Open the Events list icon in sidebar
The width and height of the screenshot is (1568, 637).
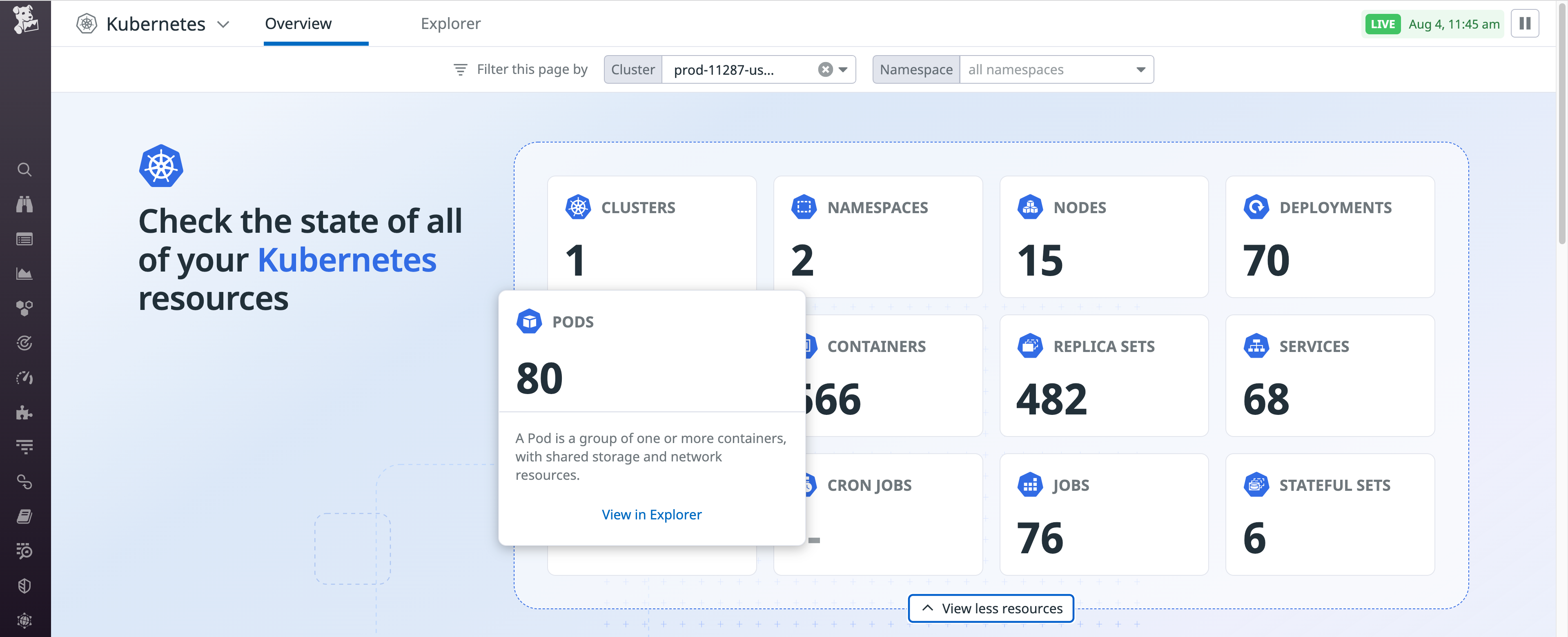pos(24,239)
